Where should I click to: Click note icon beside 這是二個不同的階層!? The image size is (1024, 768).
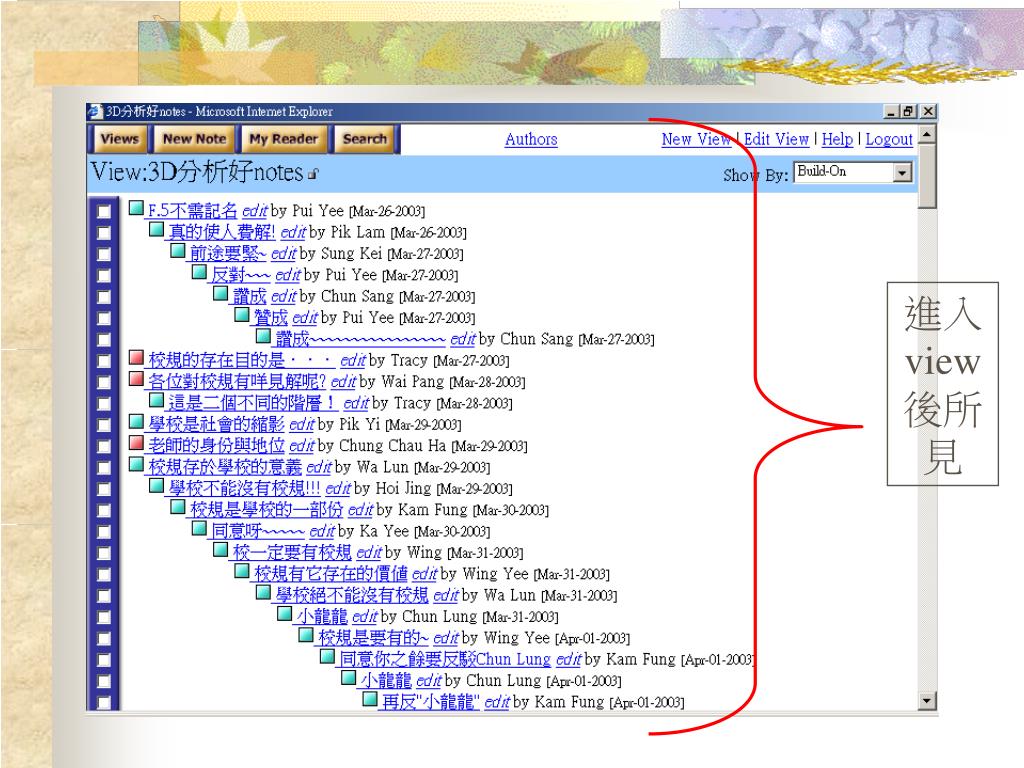tap(156, 400)
